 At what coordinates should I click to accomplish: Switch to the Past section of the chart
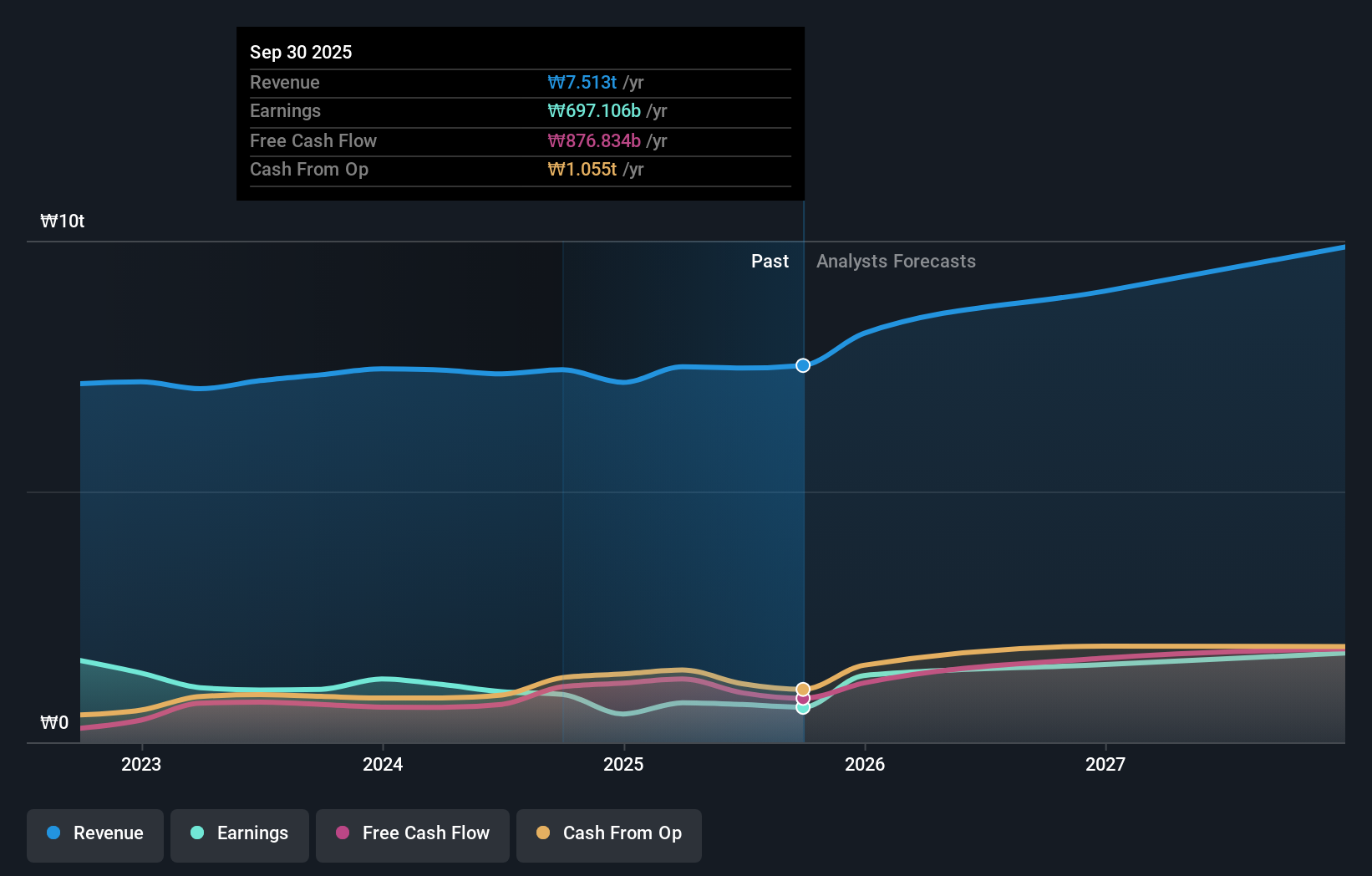point(770,261)
